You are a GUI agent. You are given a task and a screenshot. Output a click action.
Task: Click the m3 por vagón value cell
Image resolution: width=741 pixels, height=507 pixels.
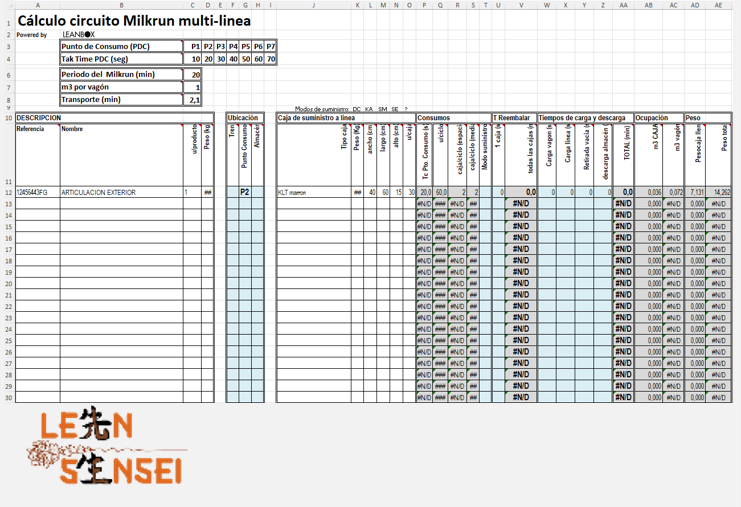point(195,87)
